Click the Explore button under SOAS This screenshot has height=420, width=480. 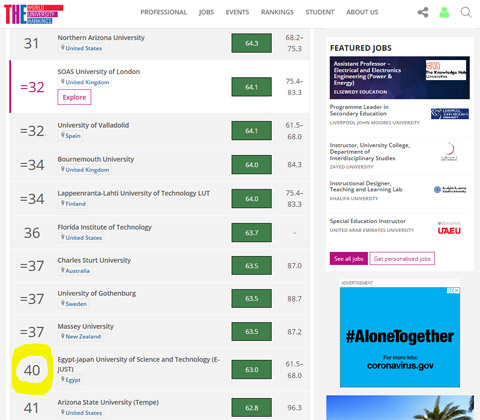point(74,97)
